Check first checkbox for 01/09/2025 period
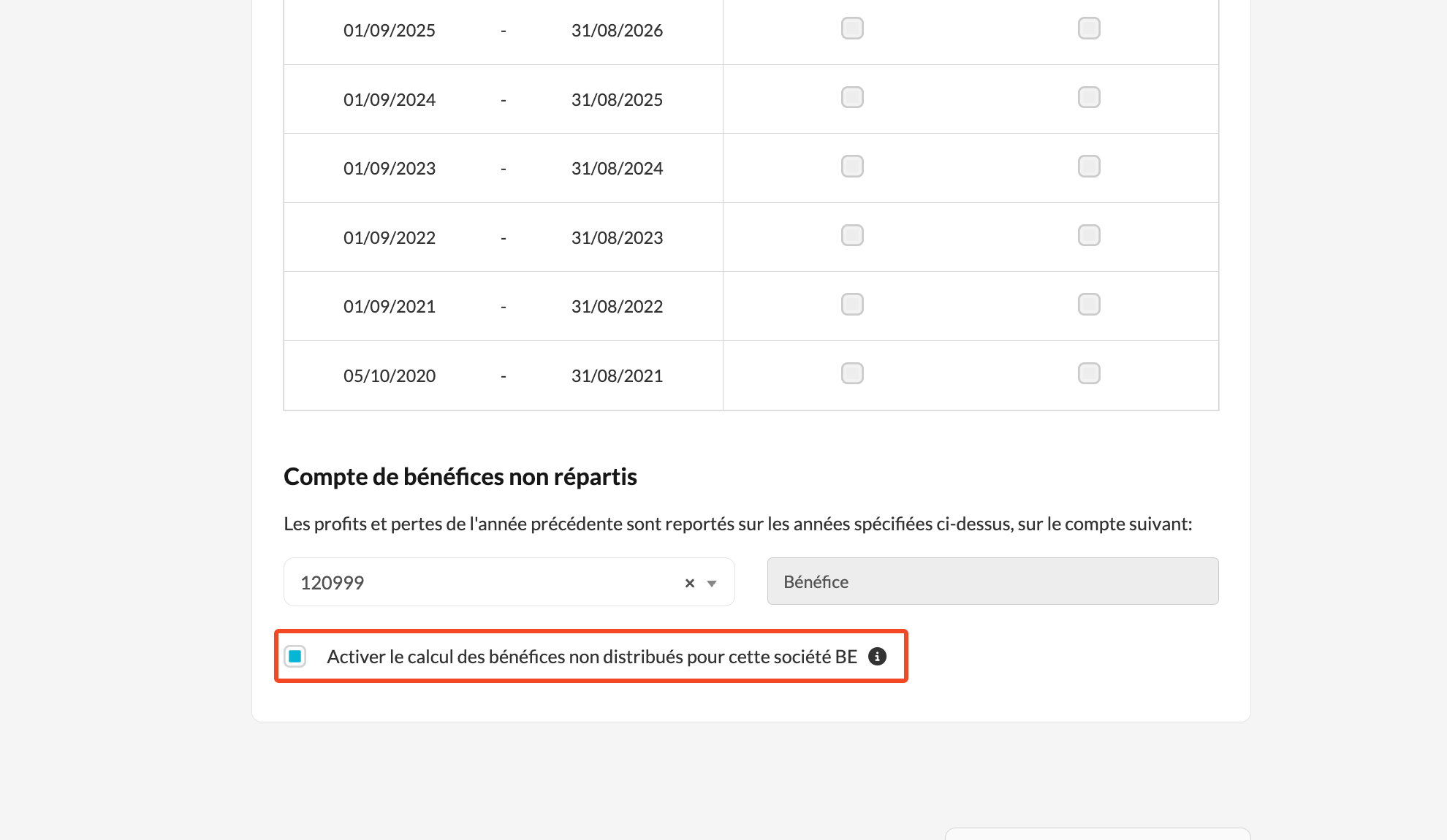This screenshot has width=1447, height=840. click(852, 28)
